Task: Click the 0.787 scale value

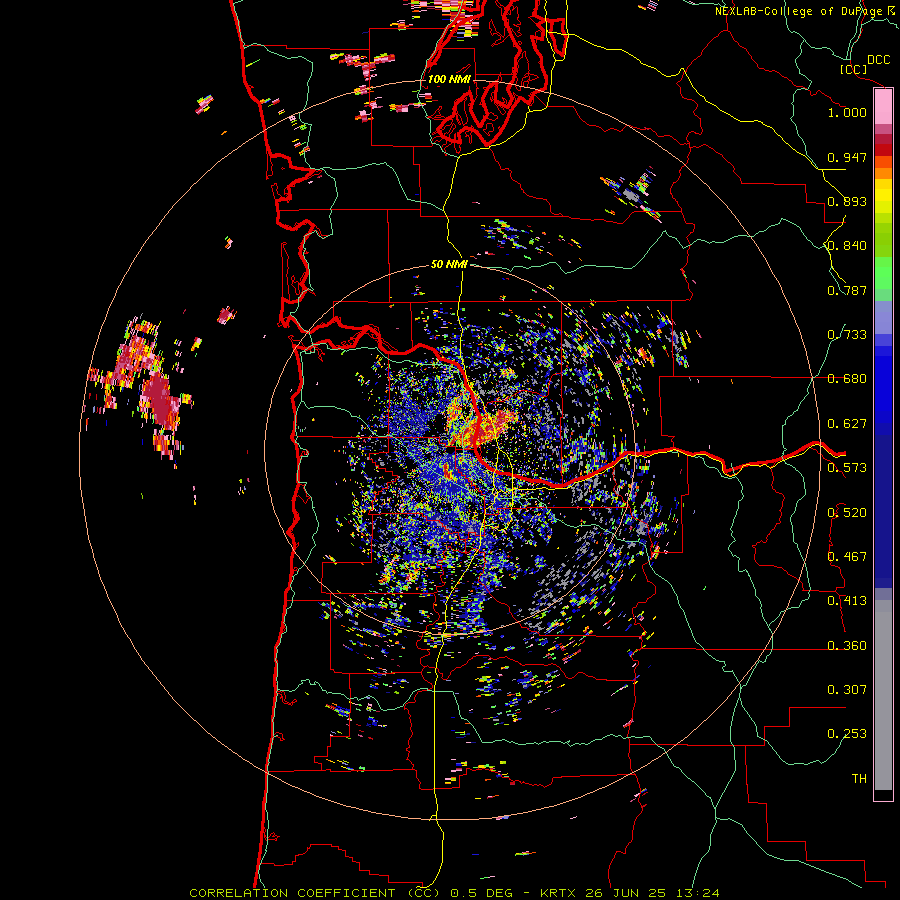Action: click(847, 290)
